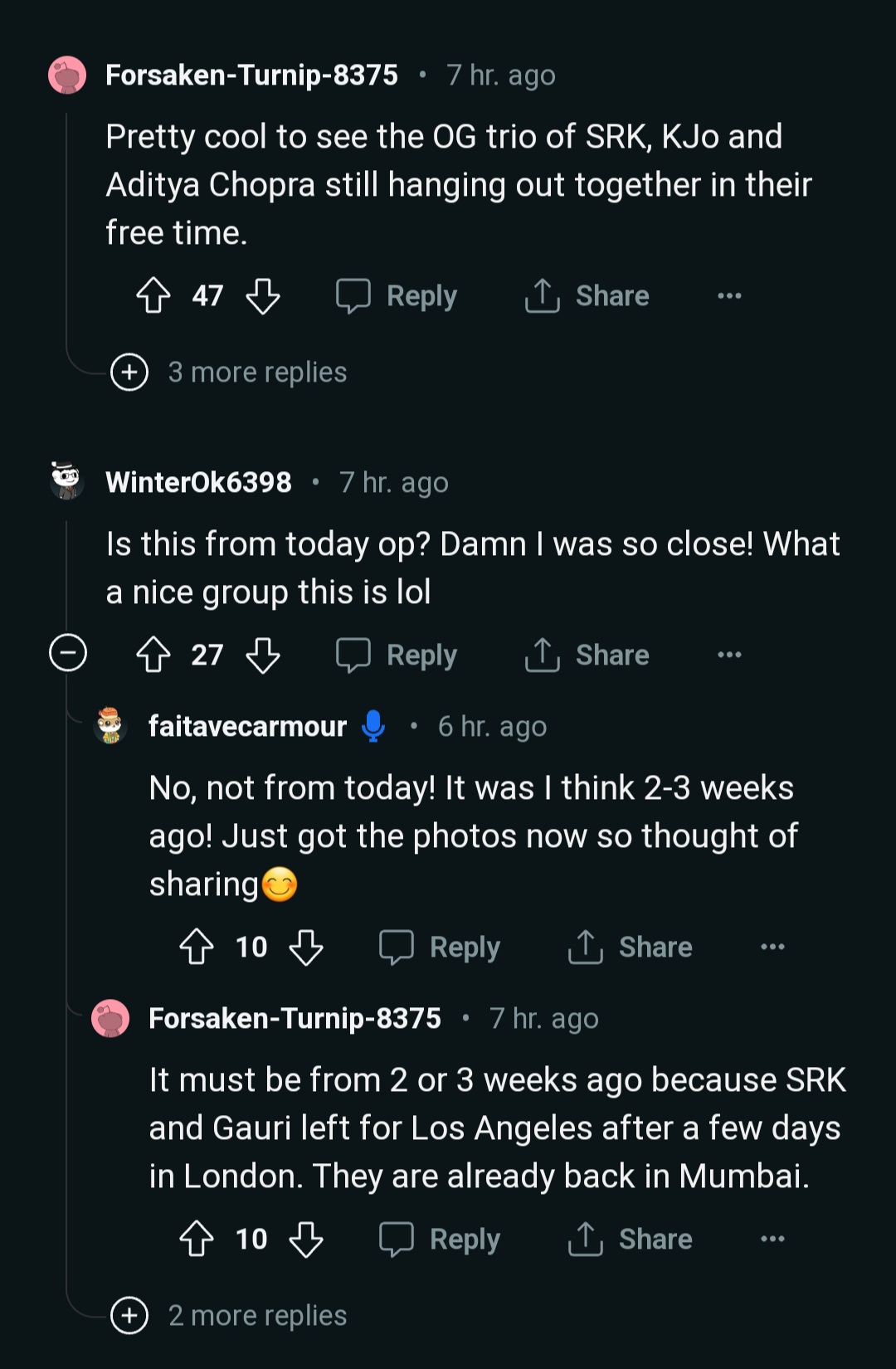Open faitavecarmour's profile avatar

click(110, 726)
